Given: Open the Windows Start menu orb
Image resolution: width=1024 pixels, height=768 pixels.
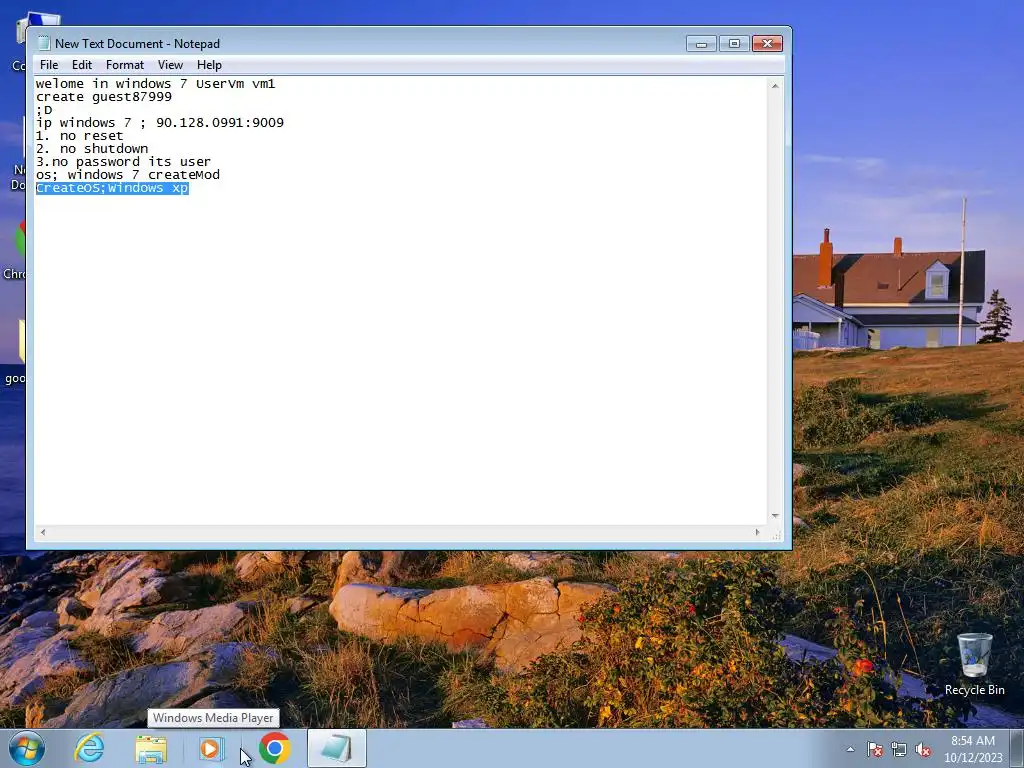Looking at the screenshot, I should coord(27,748).
